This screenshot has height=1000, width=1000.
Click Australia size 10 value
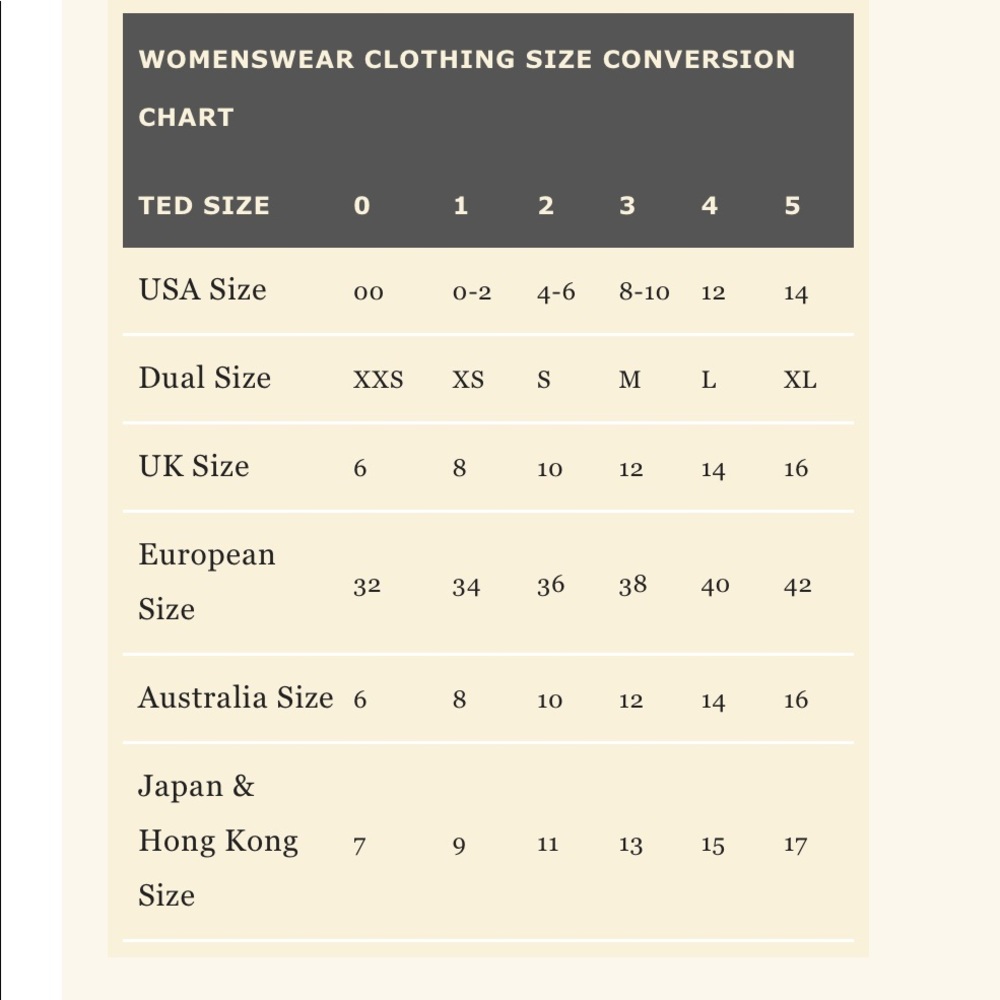click(x=550, y=700)
